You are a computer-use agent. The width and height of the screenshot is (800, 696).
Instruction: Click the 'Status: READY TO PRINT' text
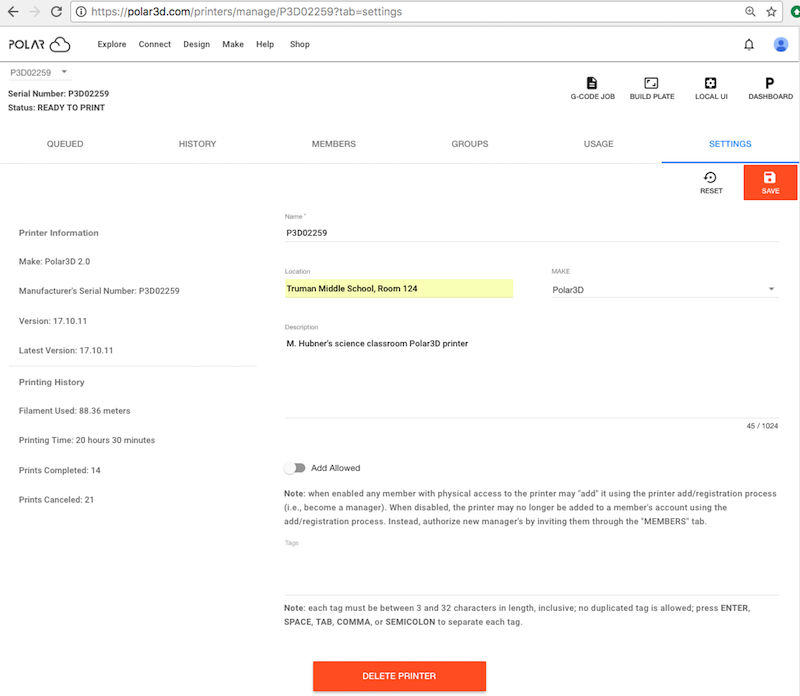(56, 108)
